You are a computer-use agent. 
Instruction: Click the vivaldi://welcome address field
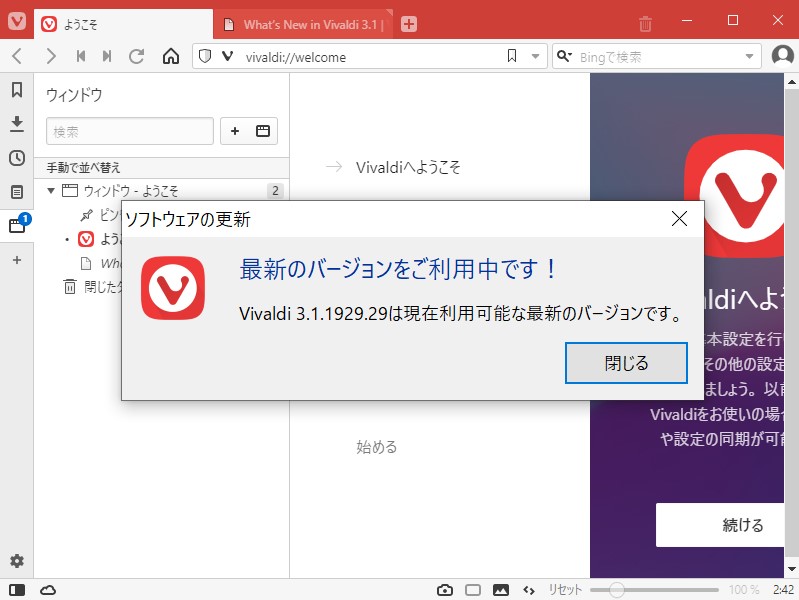pyautogui.click(x=371, y=57)
